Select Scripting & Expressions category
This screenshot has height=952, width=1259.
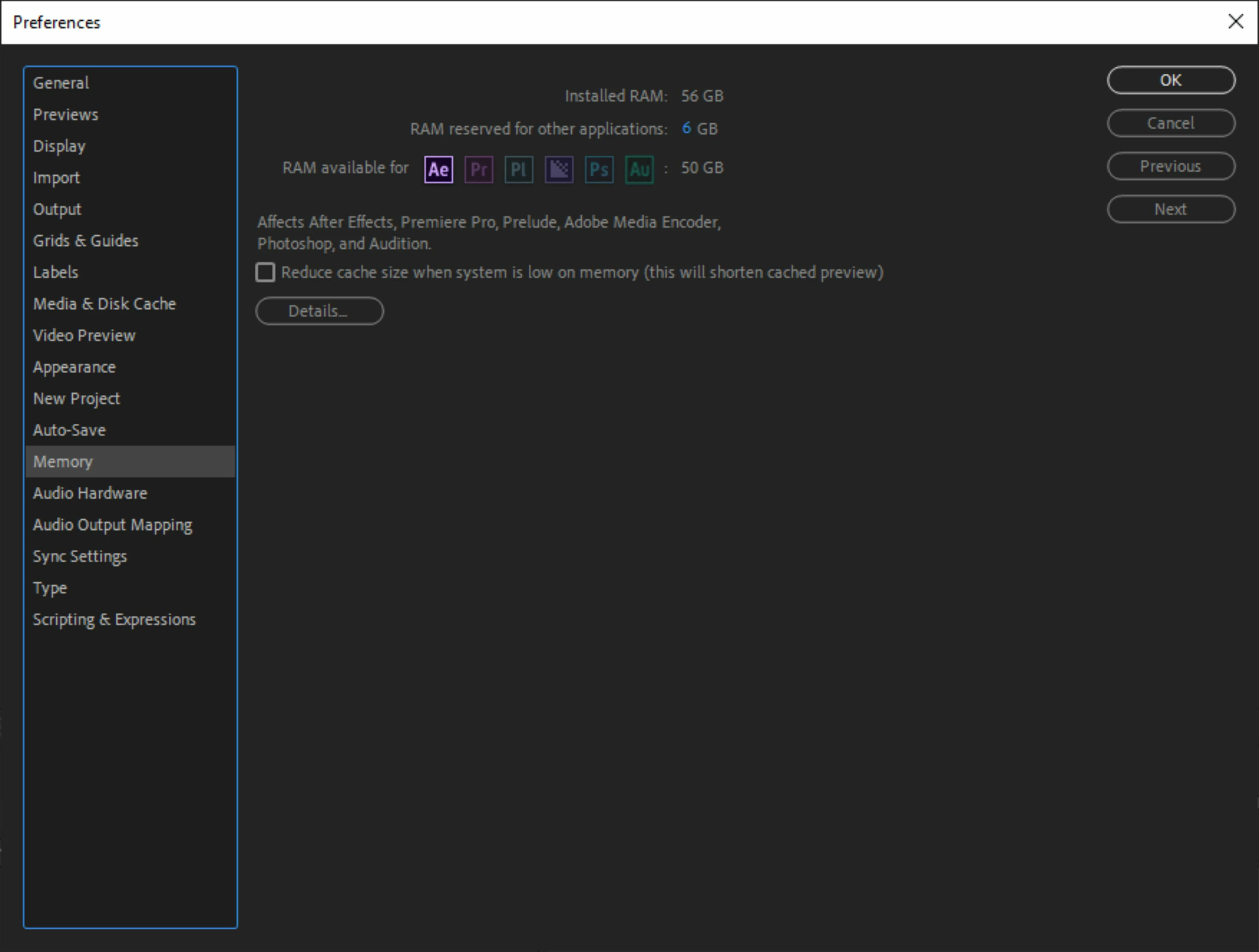[x=114, y=620]
